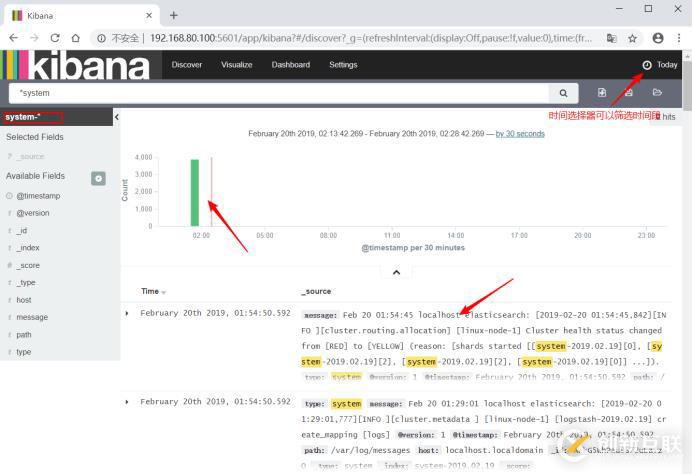Screen dimensions: 692x474
Task: Open the Settings tab
Action: [343, 64]
